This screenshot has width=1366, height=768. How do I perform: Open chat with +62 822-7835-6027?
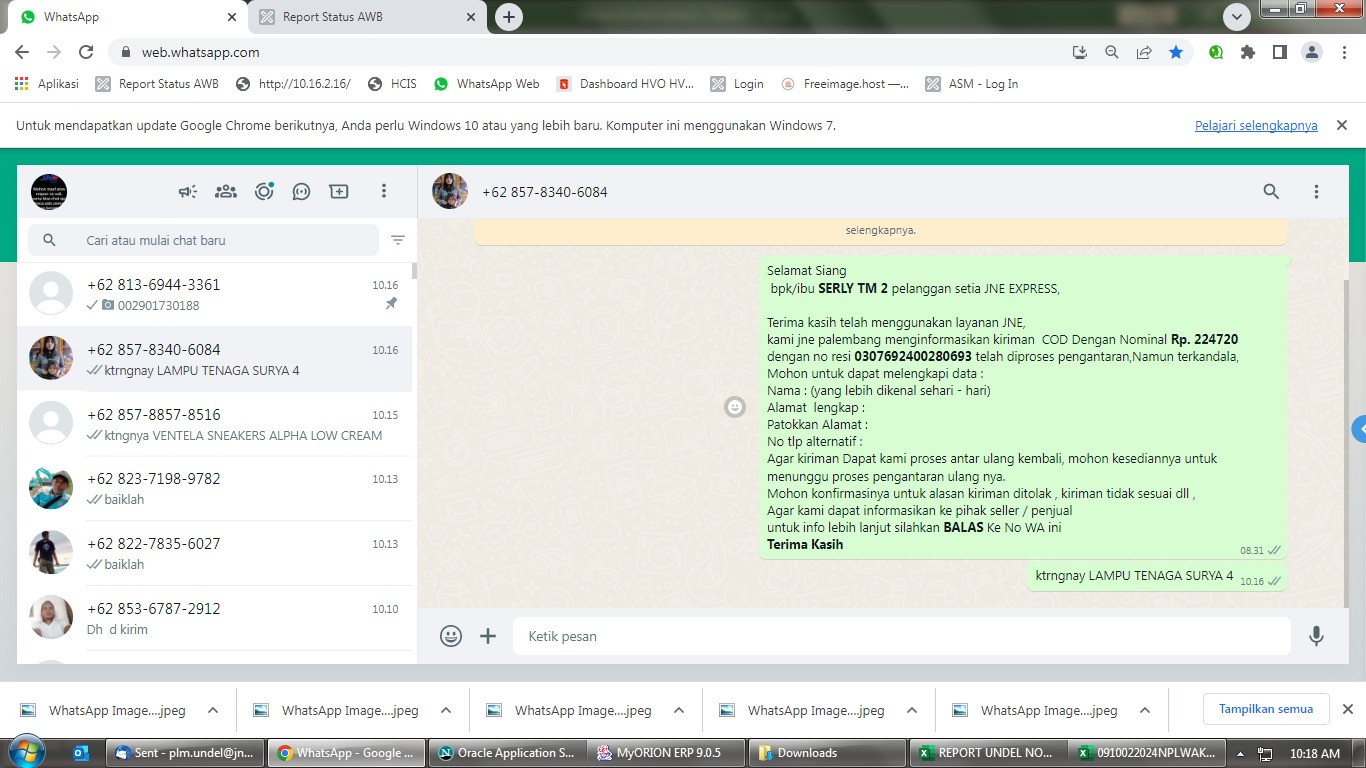pyautogui.click(x=214, y=553)
